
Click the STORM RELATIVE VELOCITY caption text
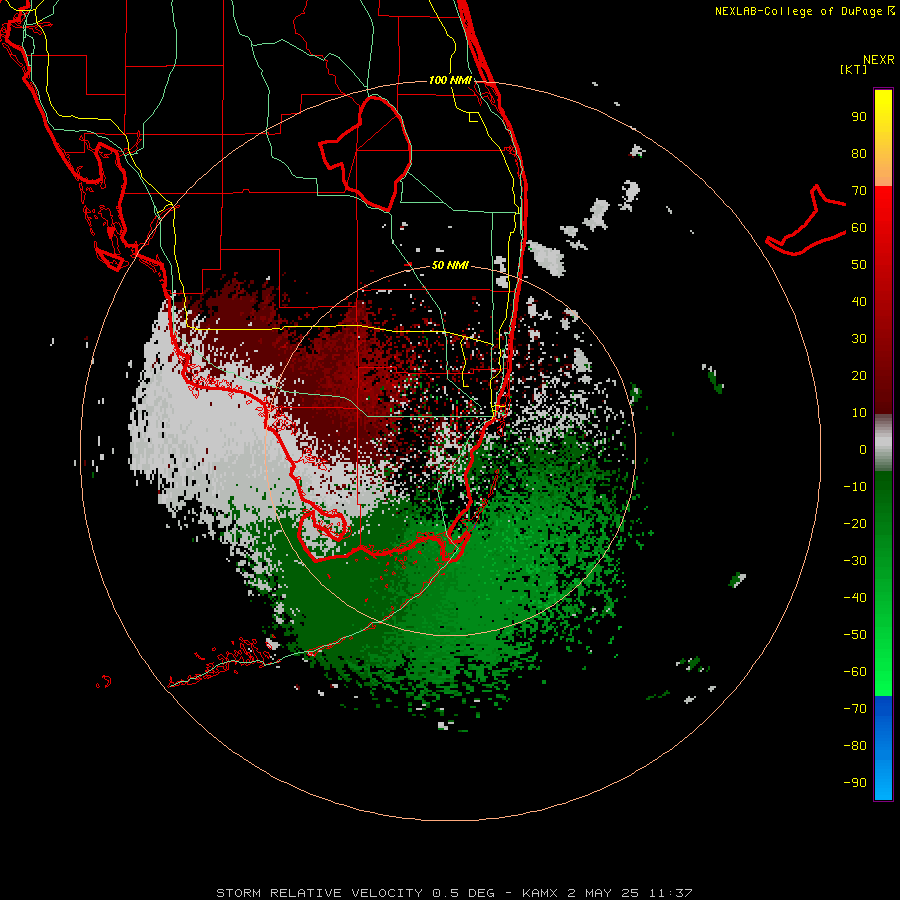pos(319,893)
